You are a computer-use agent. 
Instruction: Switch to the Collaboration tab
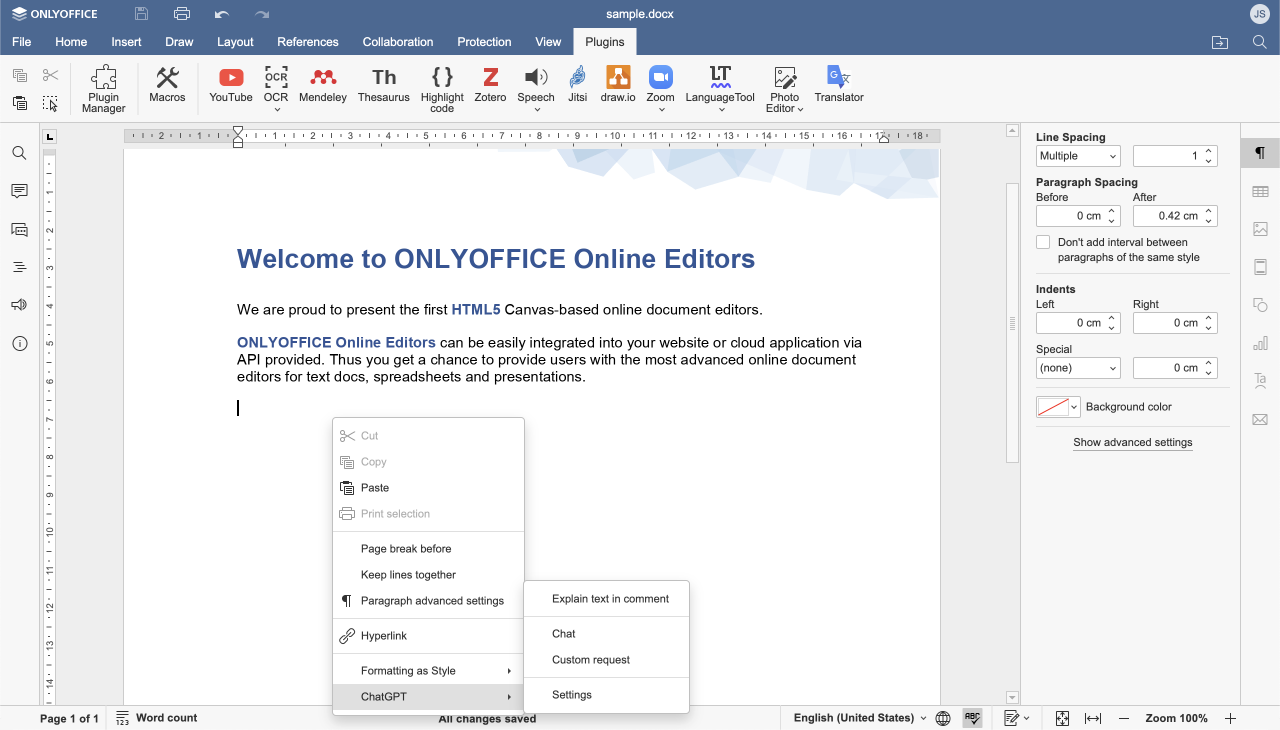point(398,42)
